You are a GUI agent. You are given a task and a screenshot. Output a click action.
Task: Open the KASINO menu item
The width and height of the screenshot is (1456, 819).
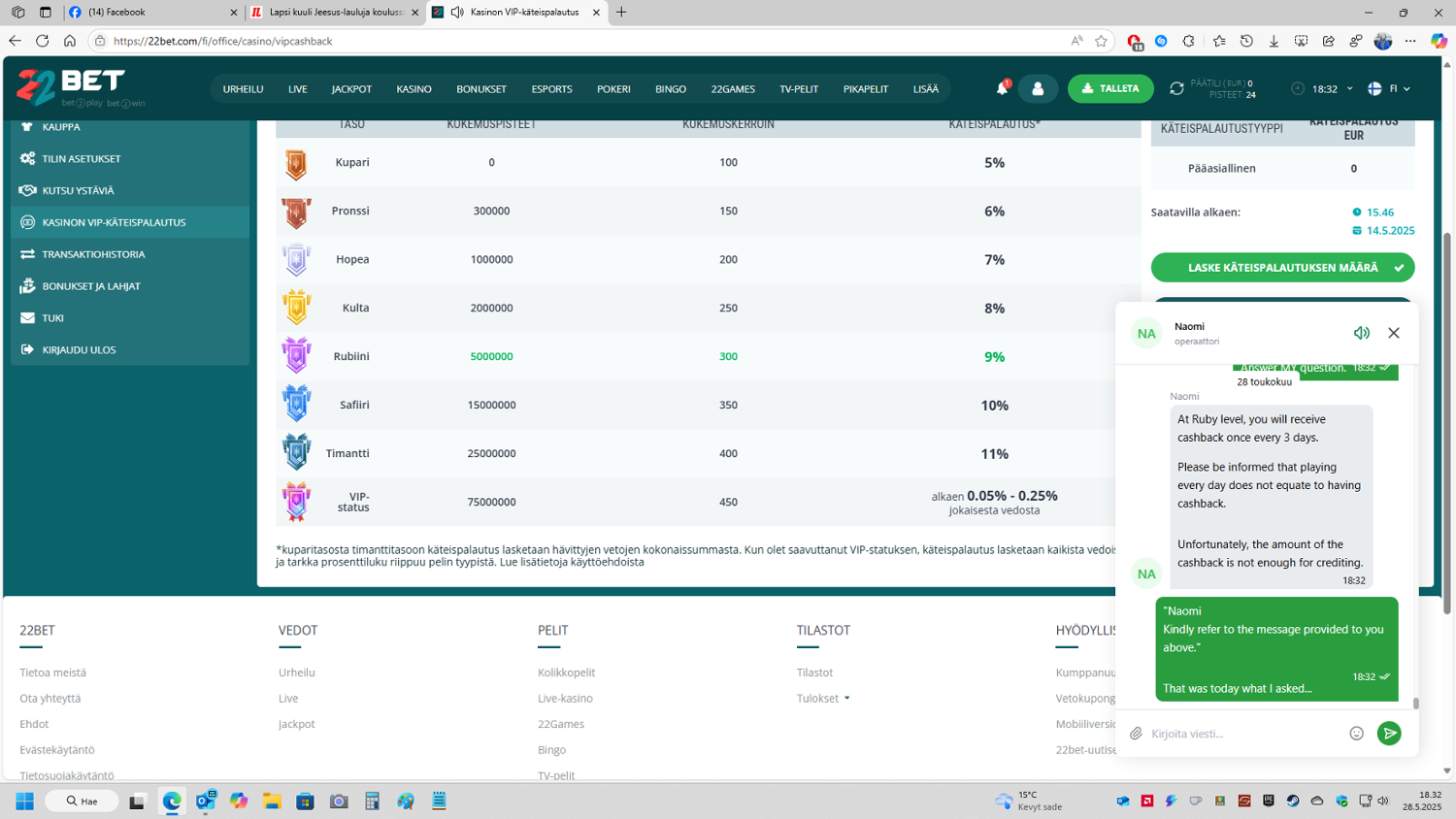tap(414, 89)
